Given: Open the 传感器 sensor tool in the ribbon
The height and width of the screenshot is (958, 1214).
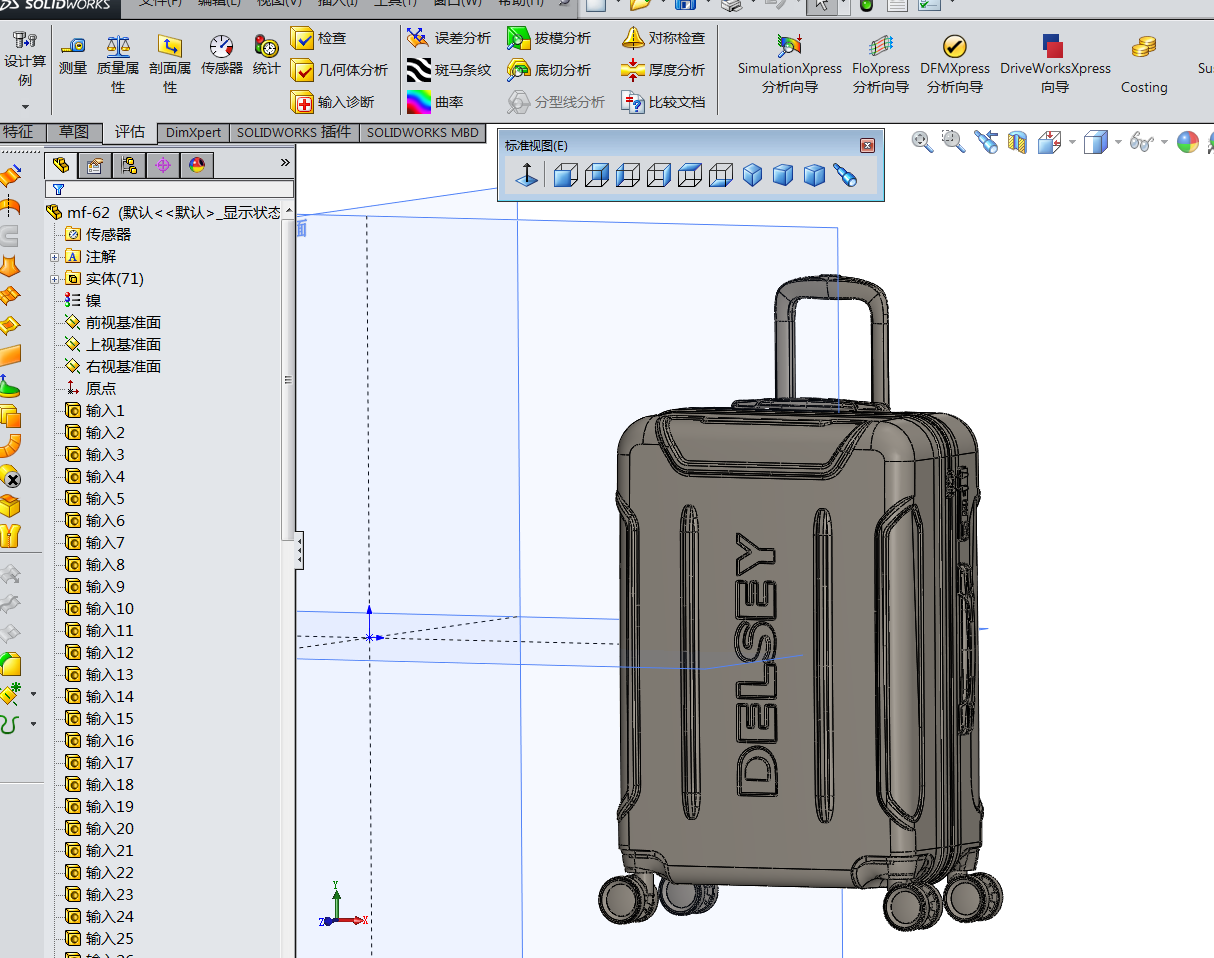Looking at the screenshot, I should 222,55.
